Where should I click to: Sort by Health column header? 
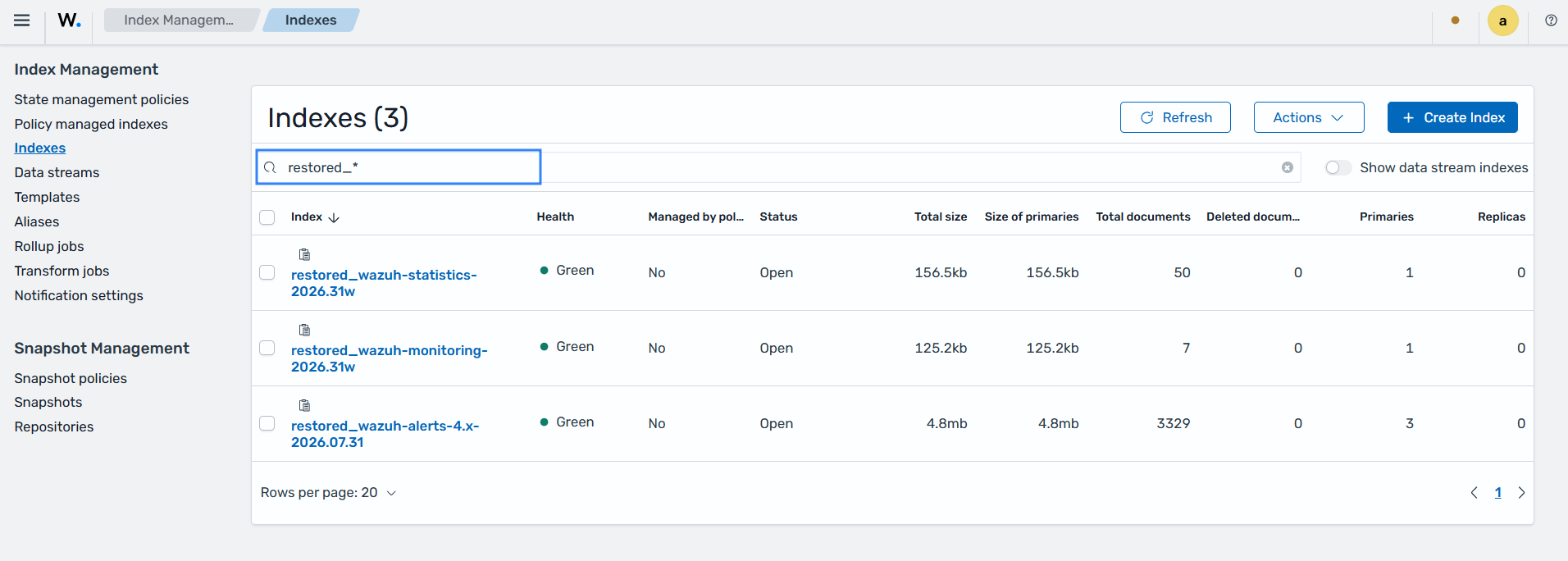[555, 217]
